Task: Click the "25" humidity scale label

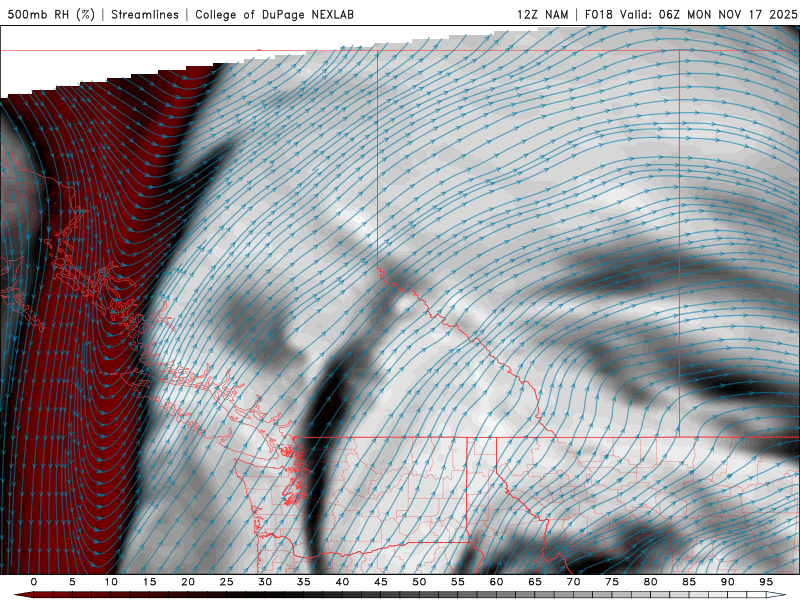Action: pyautogui.click(x=226, y=582)
